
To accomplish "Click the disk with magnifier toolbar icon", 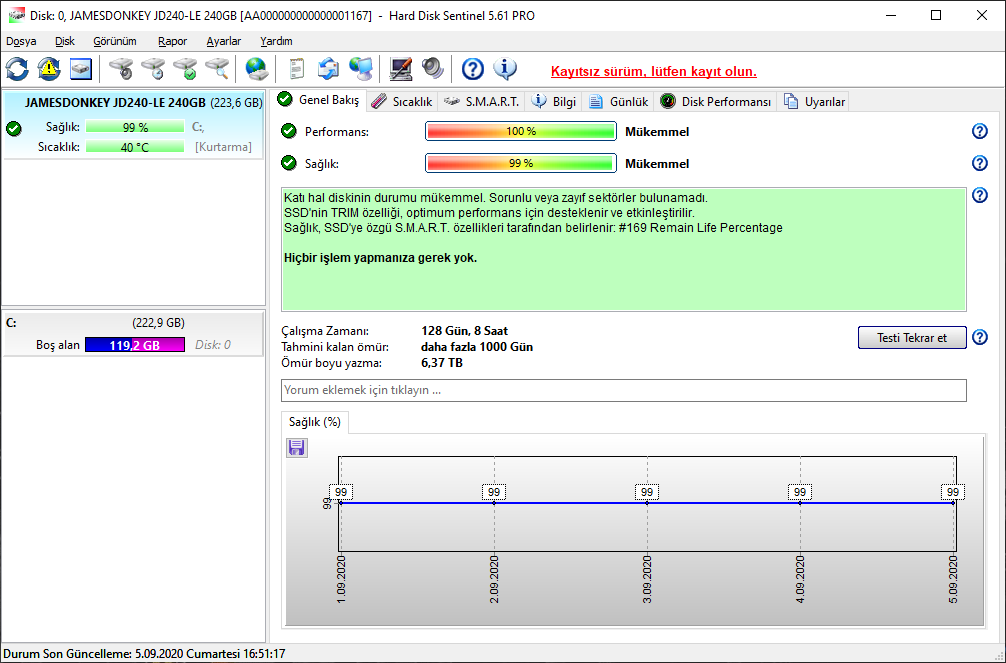I will [217, 69].
